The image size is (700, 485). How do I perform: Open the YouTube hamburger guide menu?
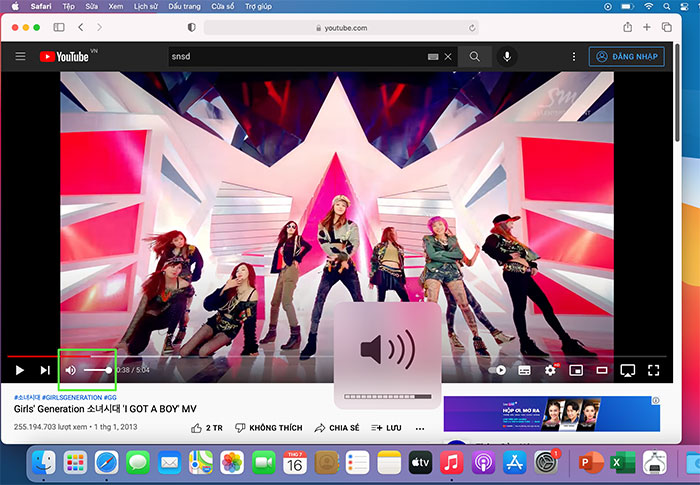click(21, 56)
